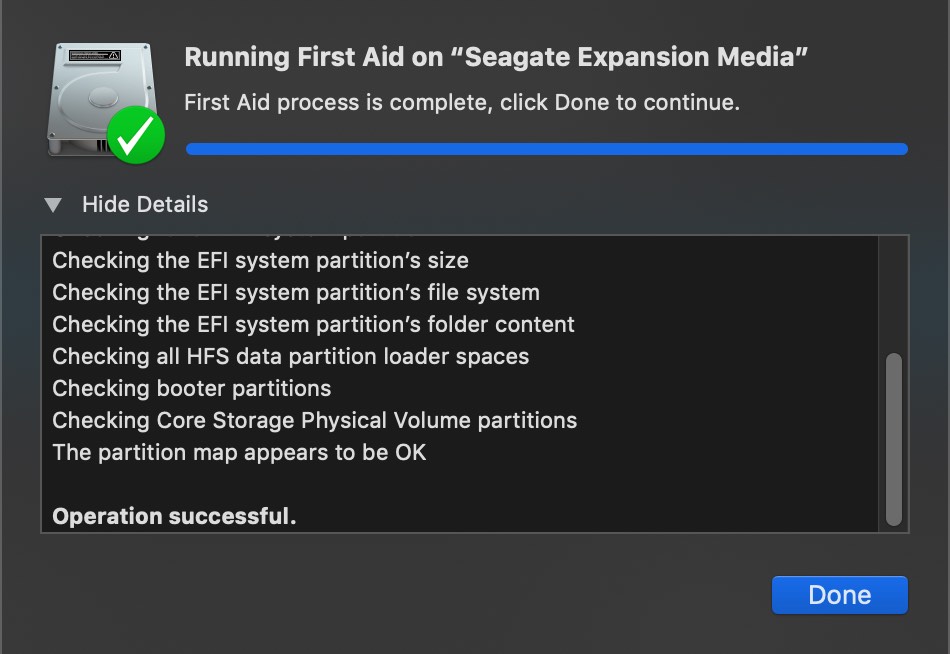Click the green checkmark badge
This screenshot has width=950, height=654.
[x=136, y=135]
